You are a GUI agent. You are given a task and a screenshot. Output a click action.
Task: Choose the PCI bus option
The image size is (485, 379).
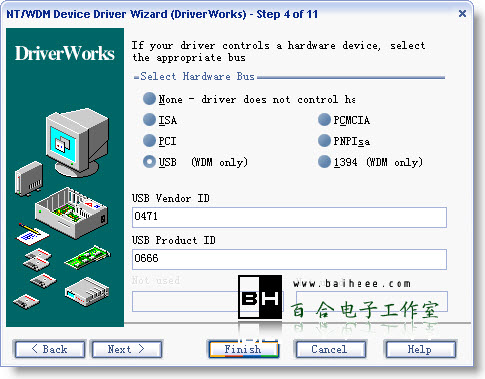pyautogui.click(x=149, y=141)
